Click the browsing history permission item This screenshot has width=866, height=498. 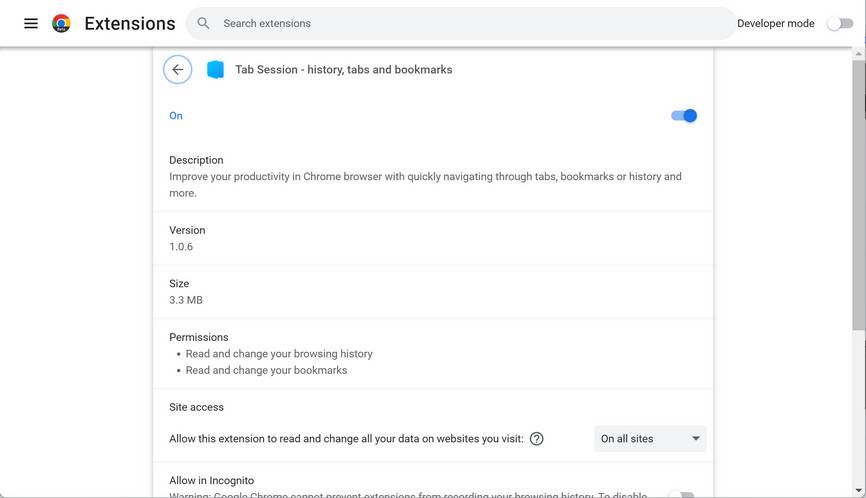coord(279,354)
